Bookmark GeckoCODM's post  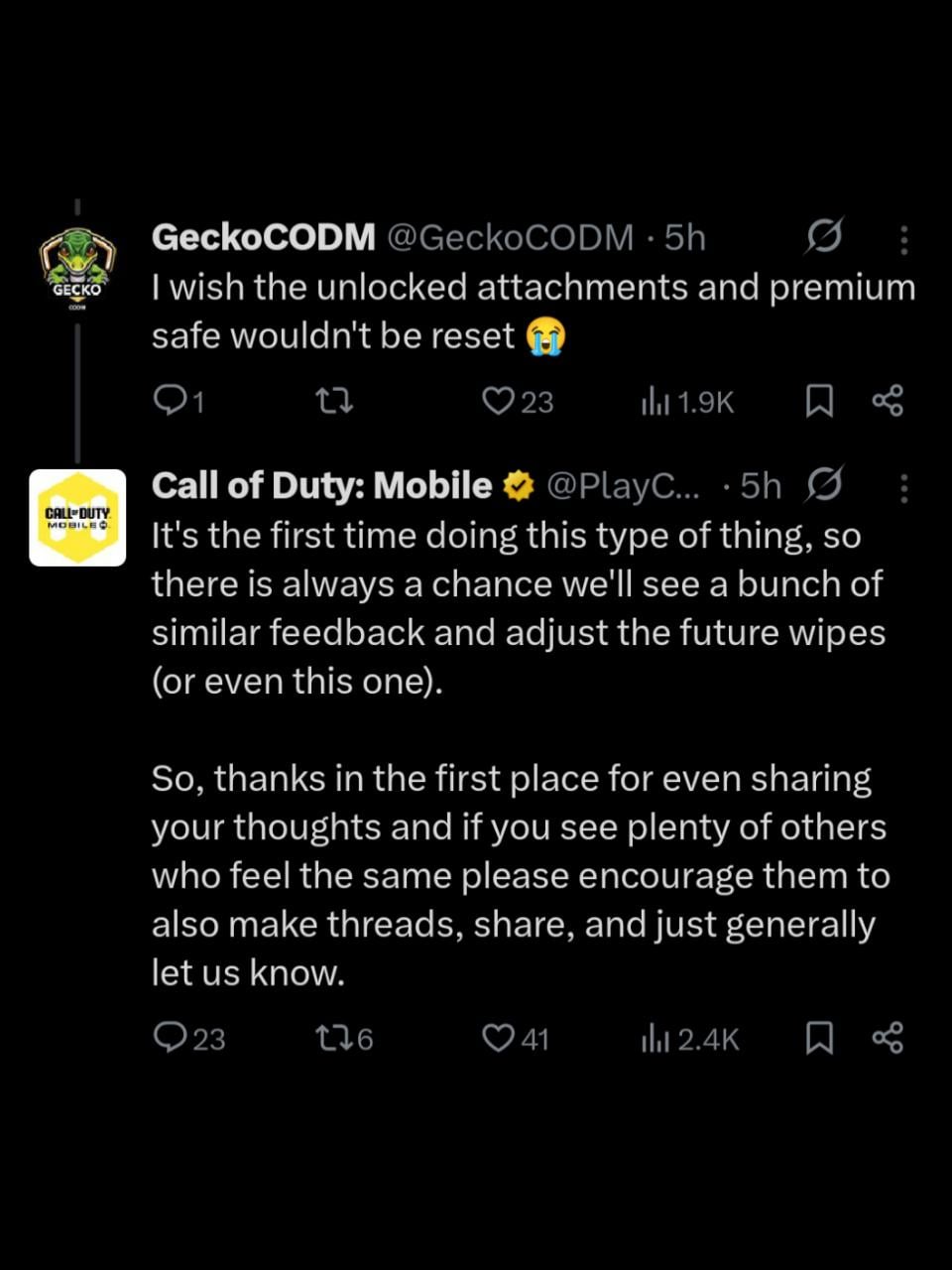[x=818, y=401]
